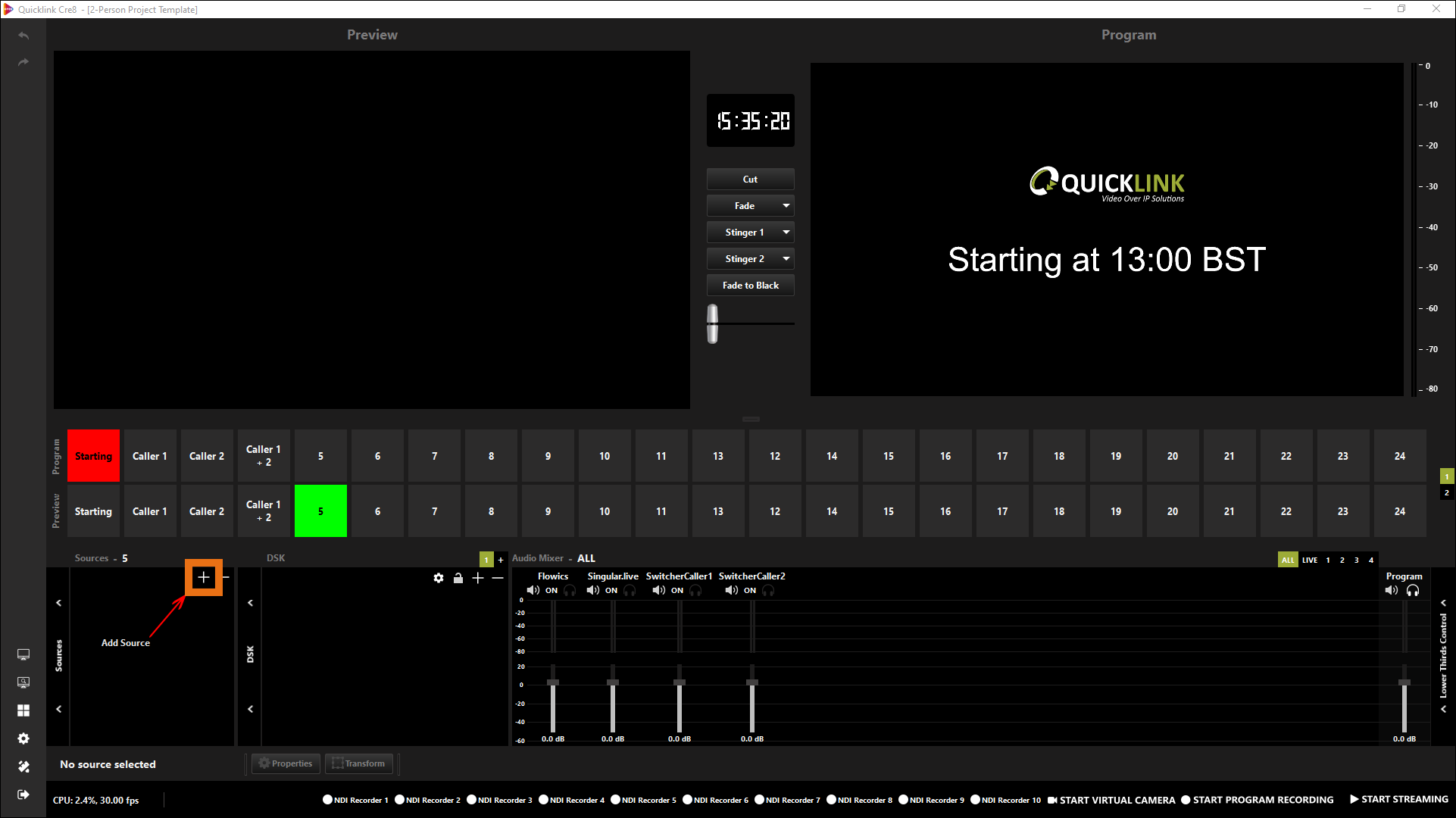The image size is (1456, 818).
Task: Click START VIRTUAL CAMERA
Action: [x=1111, y=800]
